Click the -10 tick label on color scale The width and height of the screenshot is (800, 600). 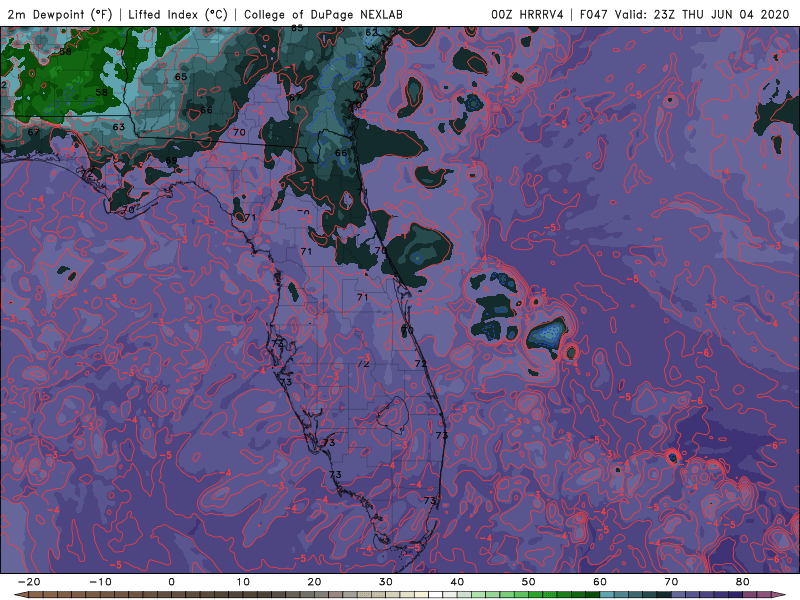click(x=99, y=582)
